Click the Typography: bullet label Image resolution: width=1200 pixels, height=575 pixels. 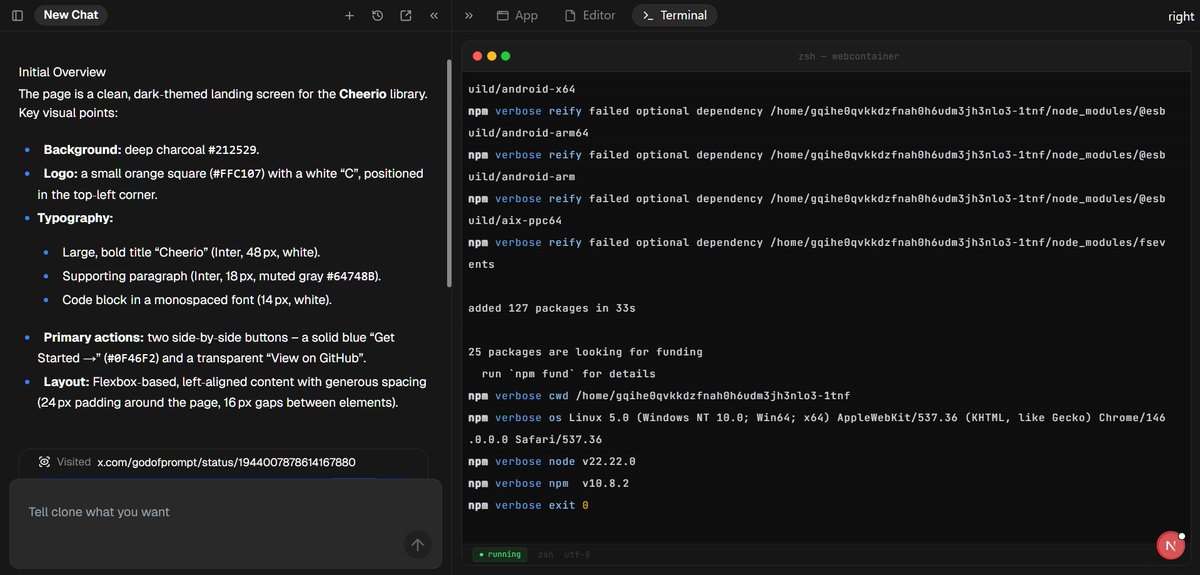[x=75, y=217]
